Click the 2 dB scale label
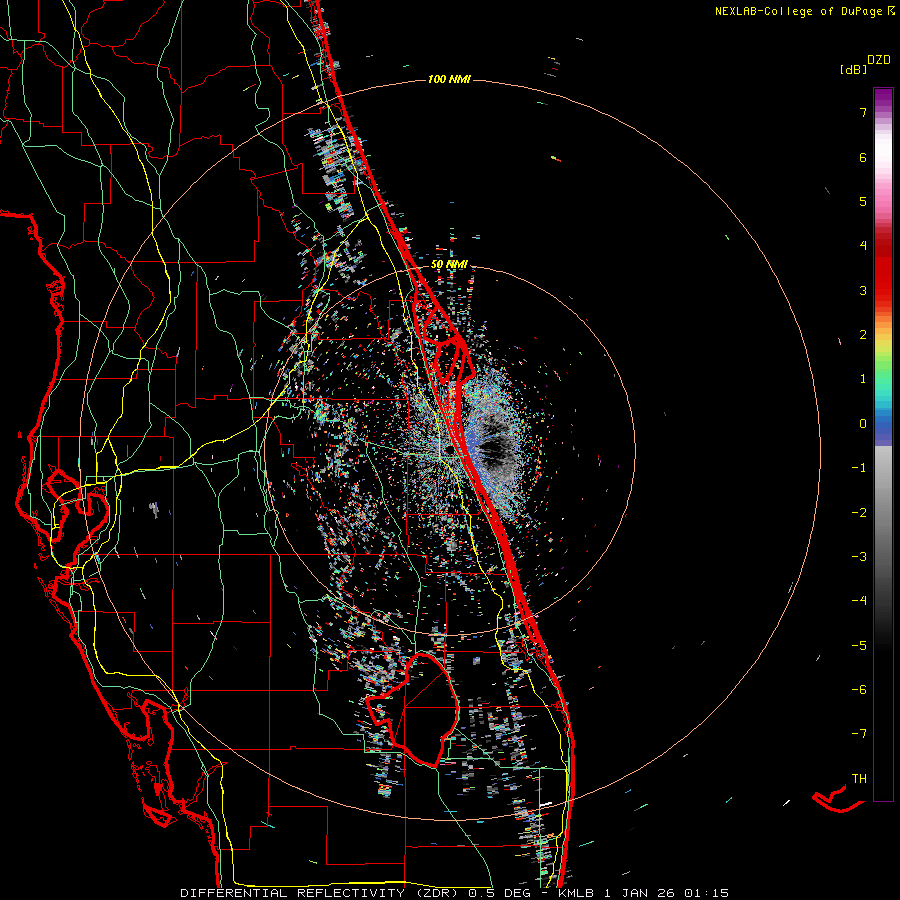Screen dimensions: 900x900 (863, 335)
